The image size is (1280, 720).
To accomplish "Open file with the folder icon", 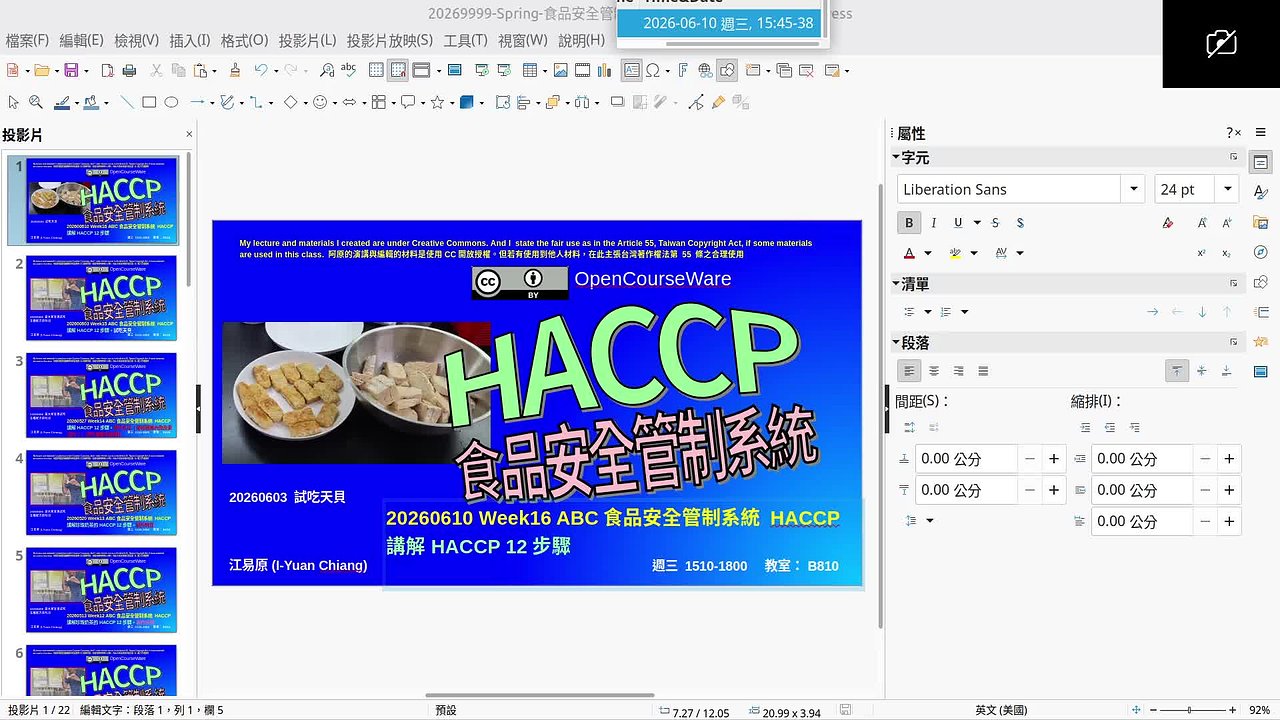I will click(x=41, y=70).
